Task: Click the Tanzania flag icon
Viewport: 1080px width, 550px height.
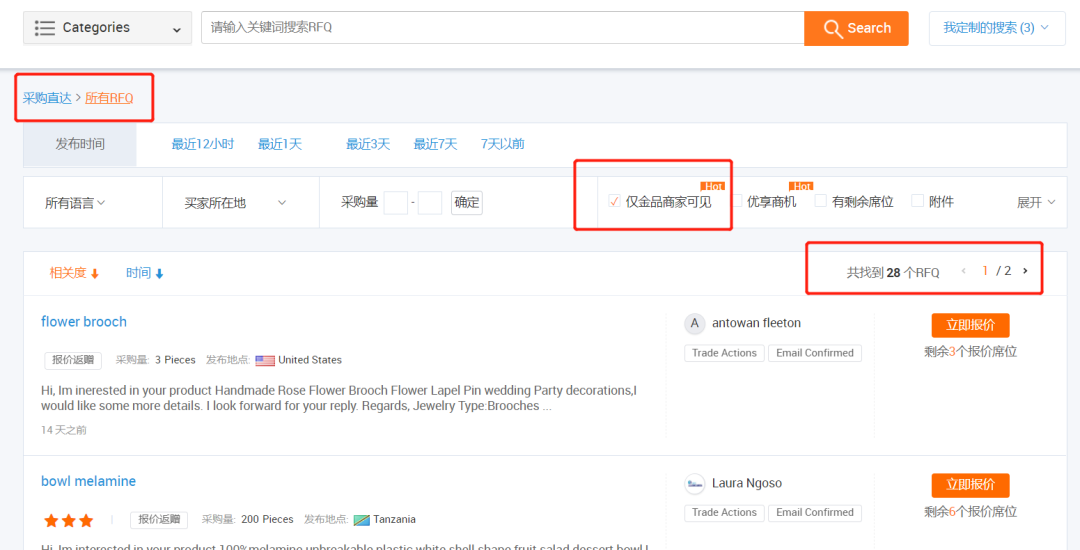Action: 362,520
